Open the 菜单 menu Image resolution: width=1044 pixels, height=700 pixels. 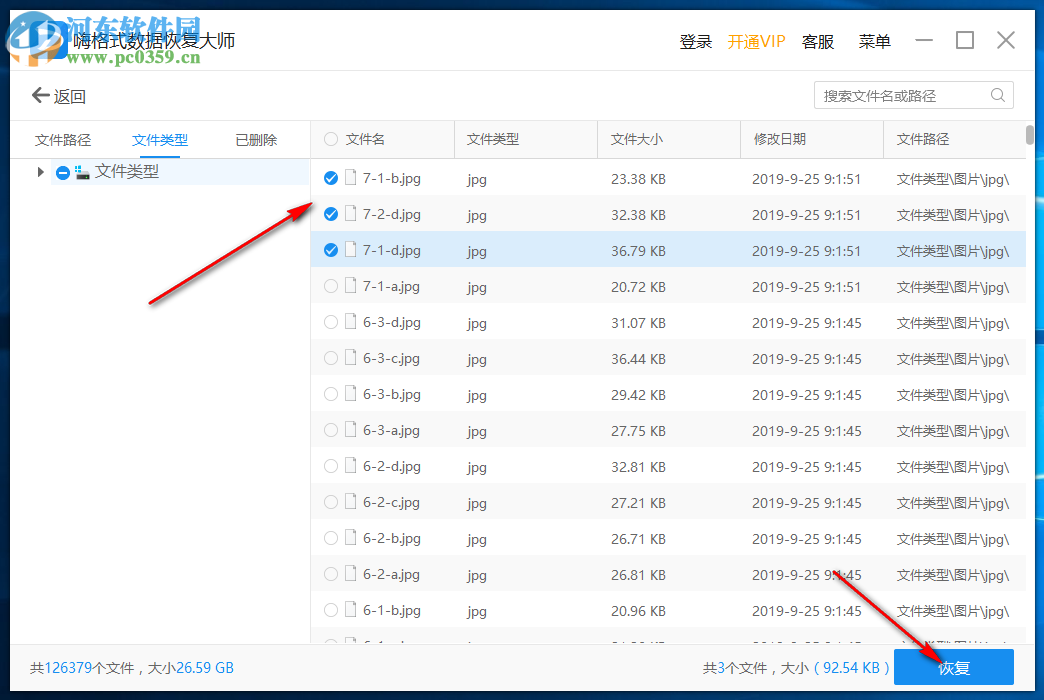pos(874,41)
